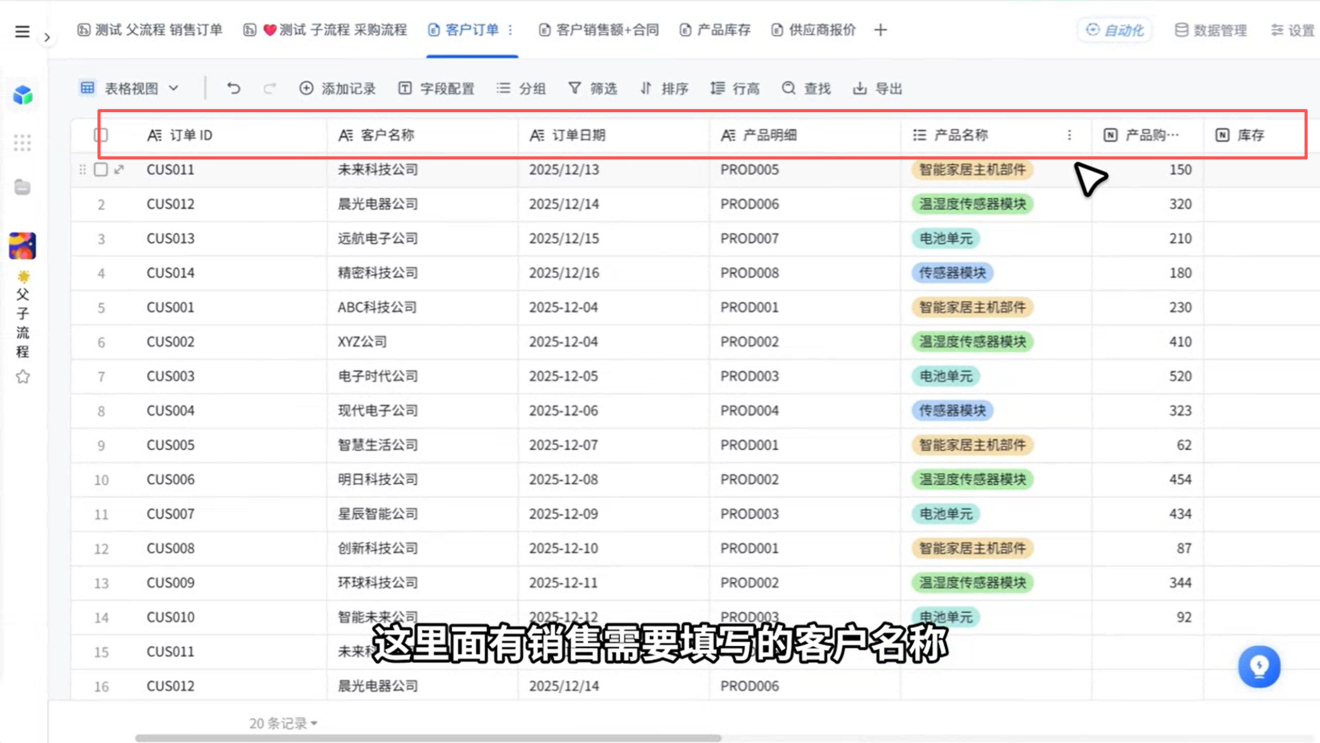1320x743 pixels.
Task: Select the 客户订单 tab
Action: pos(463,30)
